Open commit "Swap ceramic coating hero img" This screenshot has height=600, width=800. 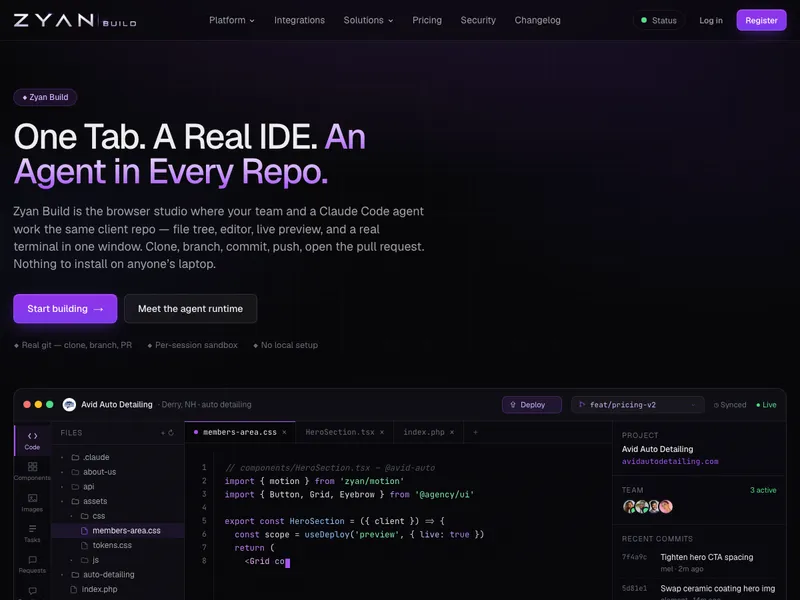[x=717, y=588]
